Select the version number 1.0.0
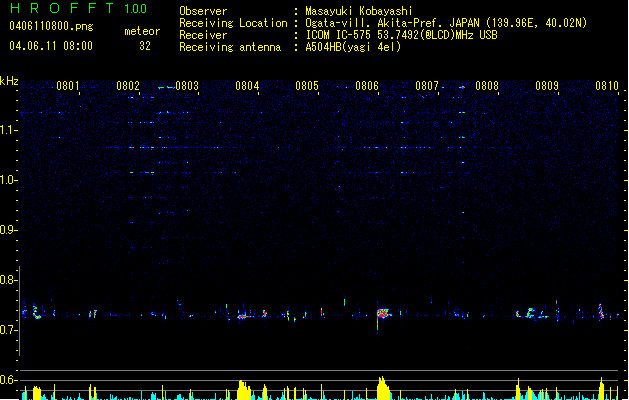The width and height of the screenshot is (629, 400). point(136,9)
